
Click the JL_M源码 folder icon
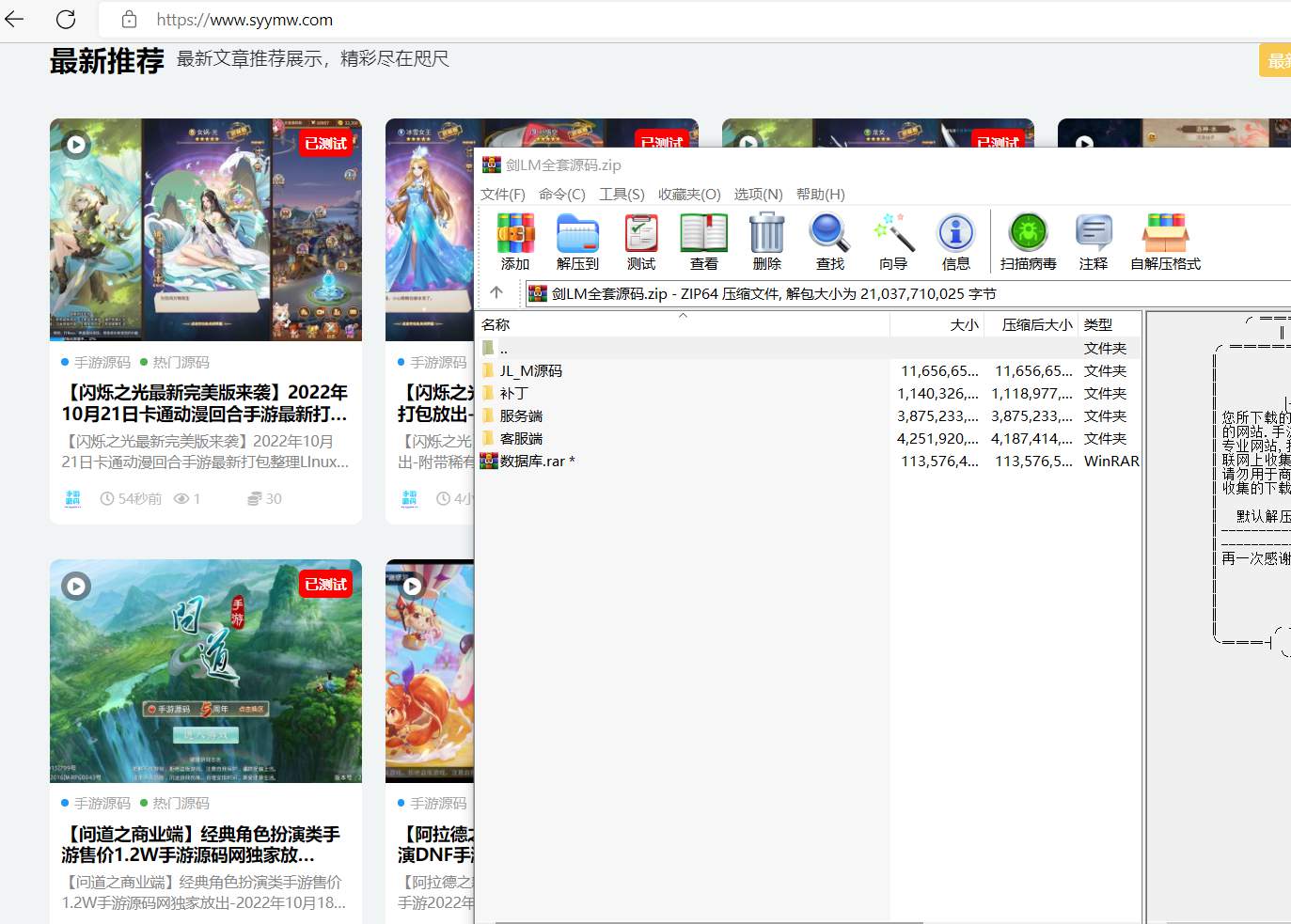(x=488, y=370)
